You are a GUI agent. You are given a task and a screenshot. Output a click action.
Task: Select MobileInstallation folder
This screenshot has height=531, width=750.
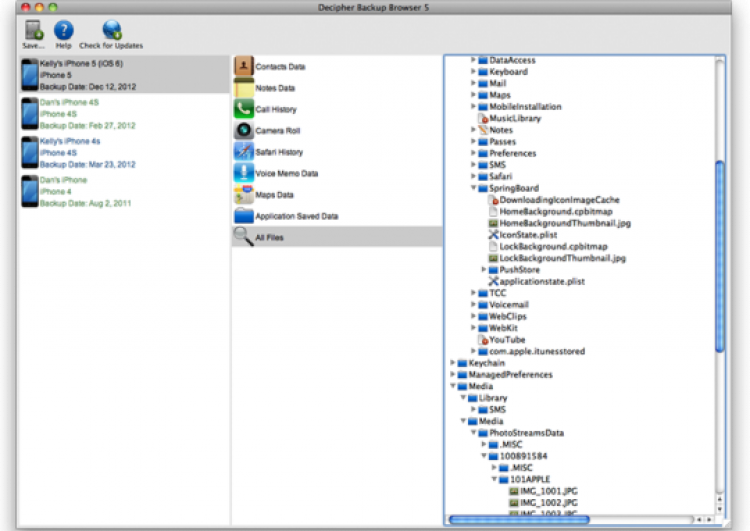pos(525,107)
